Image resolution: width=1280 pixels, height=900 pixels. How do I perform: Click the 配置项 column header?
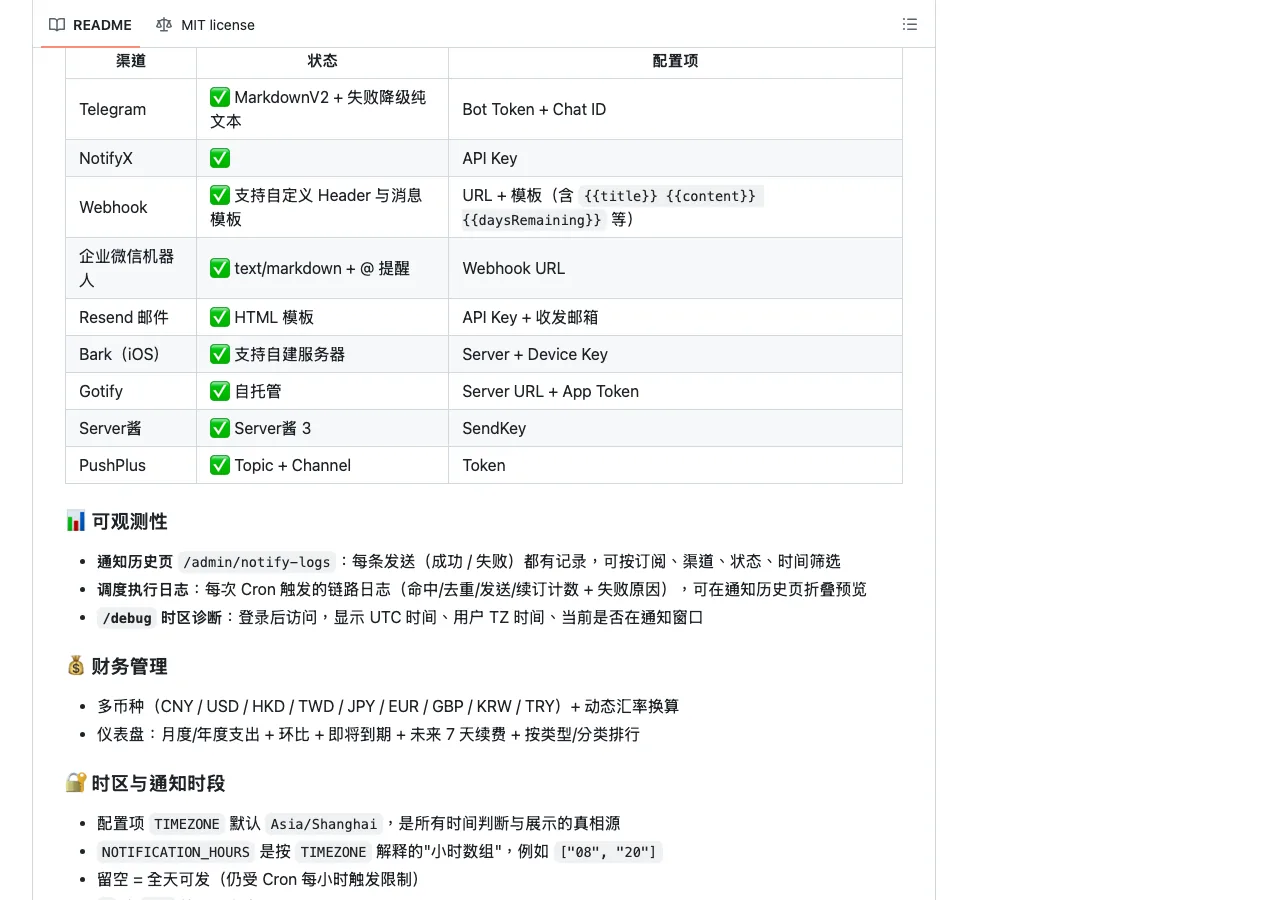pyautogui.click(x=675, y=61)
